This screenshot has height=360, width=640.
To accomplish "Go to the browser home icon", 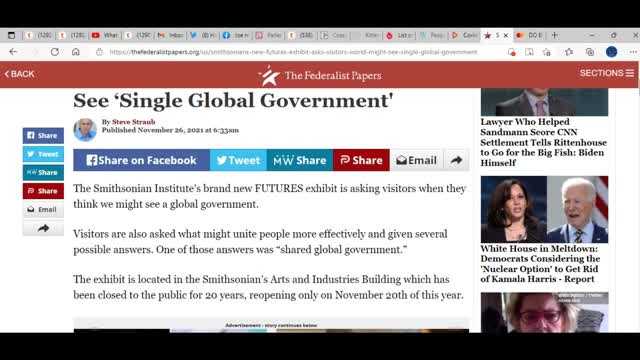I will click(x=76, y=52).
